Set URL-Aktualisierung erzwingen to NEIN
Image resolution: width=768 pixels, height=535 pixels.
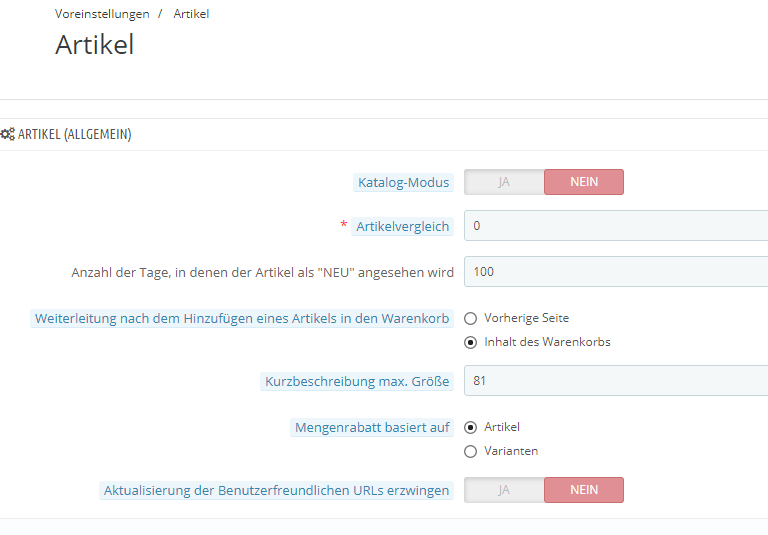(x=584, y=490)
